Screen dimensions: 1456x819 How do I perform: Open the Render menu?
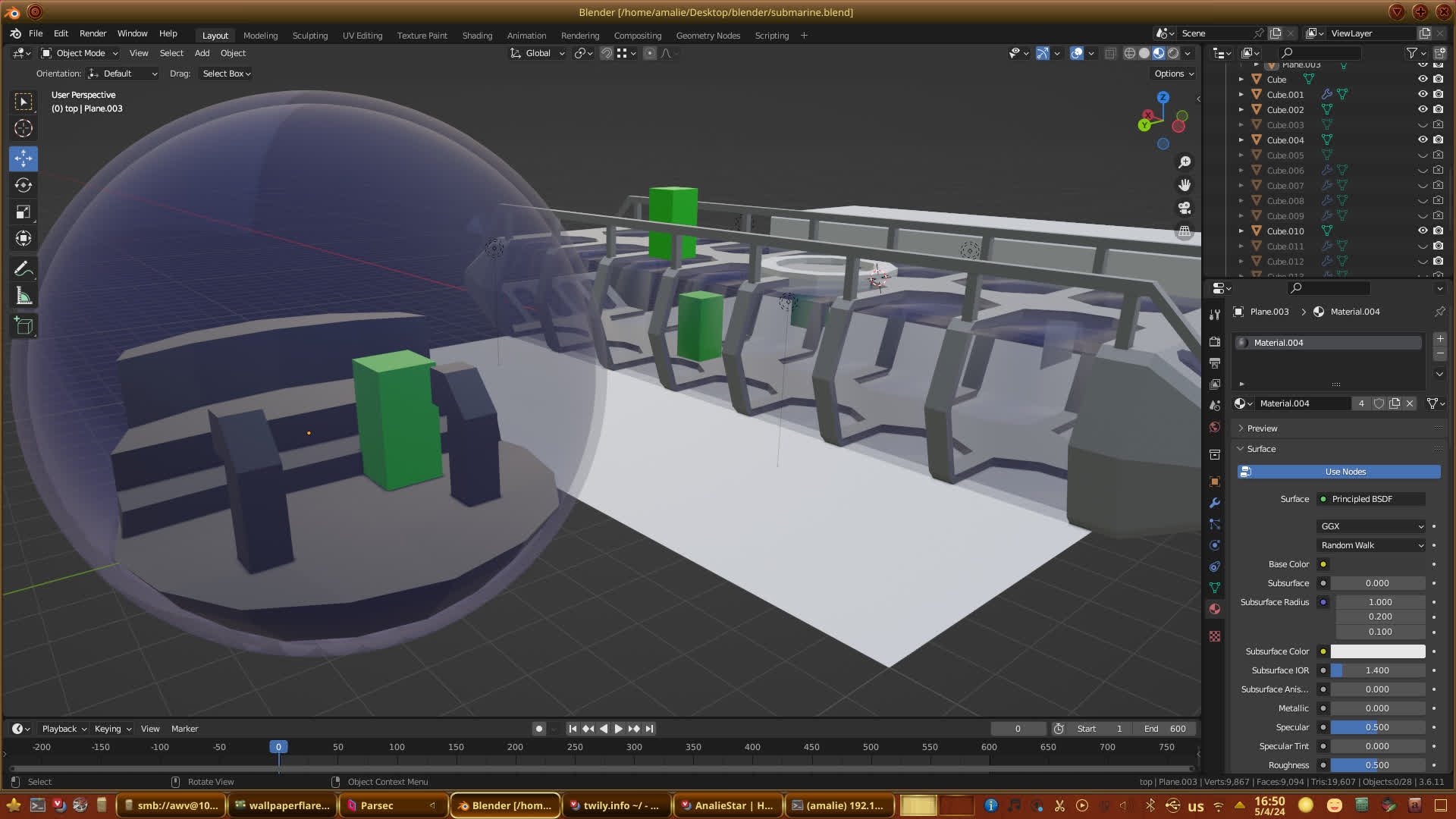click(x=93, y=33)
